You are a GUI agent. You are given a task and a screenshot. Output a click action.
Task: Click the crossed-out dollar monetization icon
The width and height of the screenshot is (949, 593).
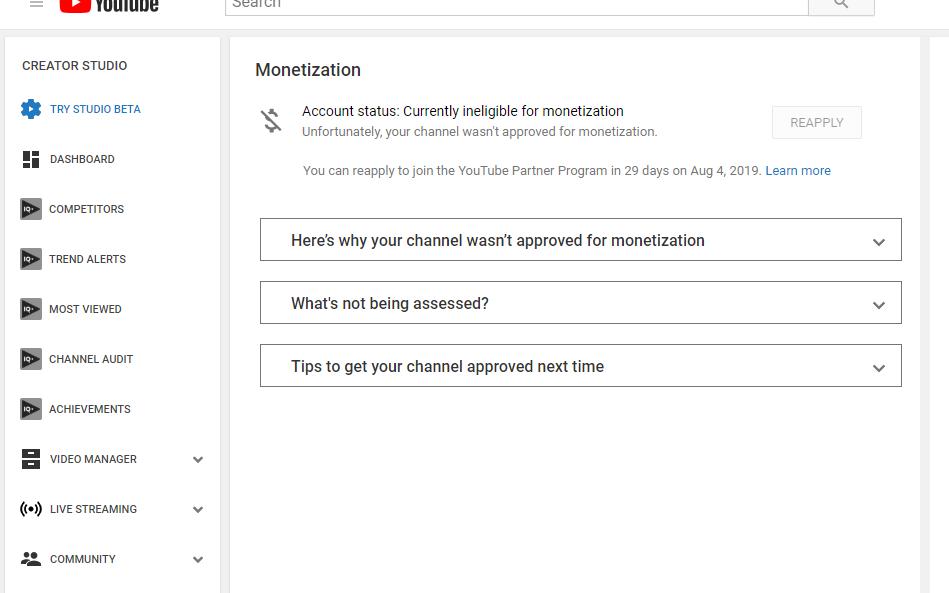pyautogui.click(x=271, y=120)
